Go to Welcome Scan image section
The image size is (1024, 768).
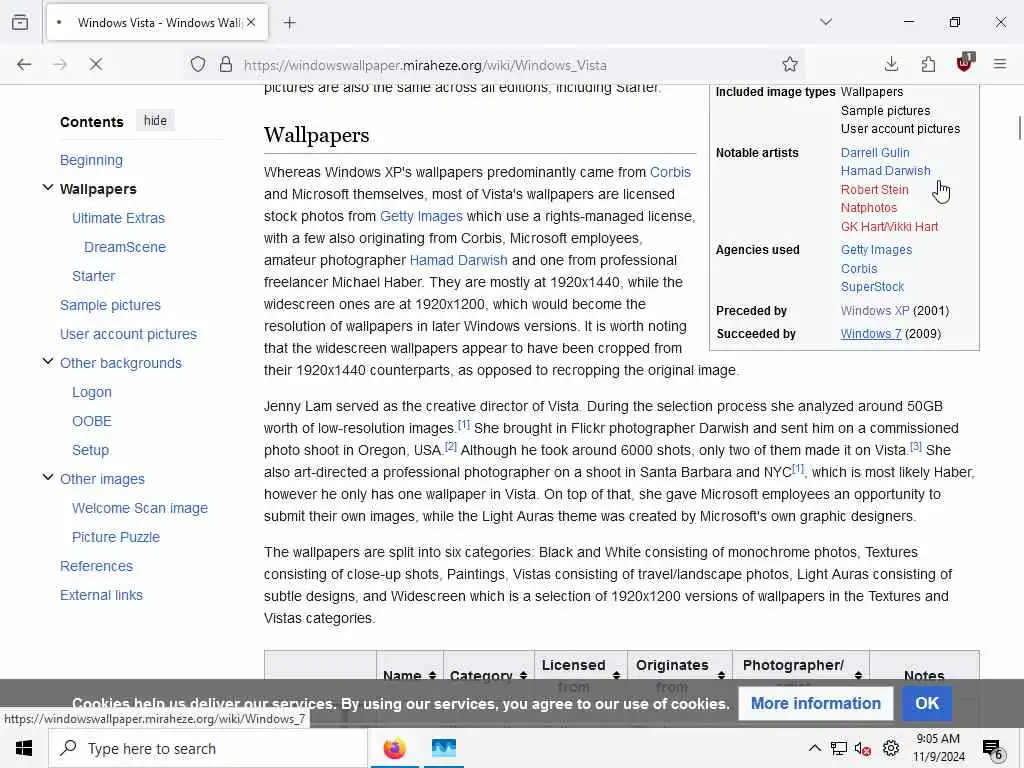[140, 508]
